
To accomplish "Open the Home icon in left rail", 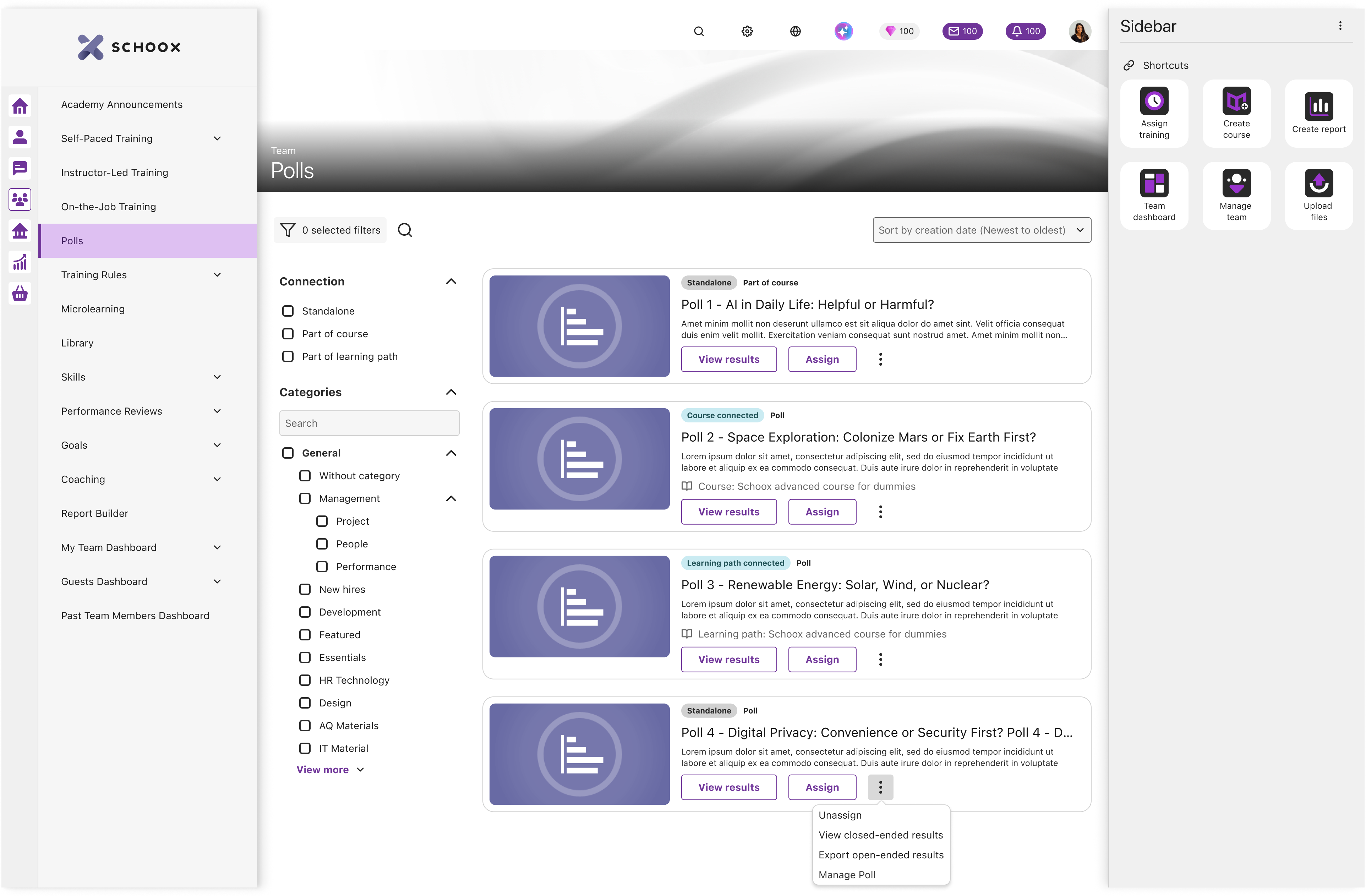I will click(x=20, y=106).
